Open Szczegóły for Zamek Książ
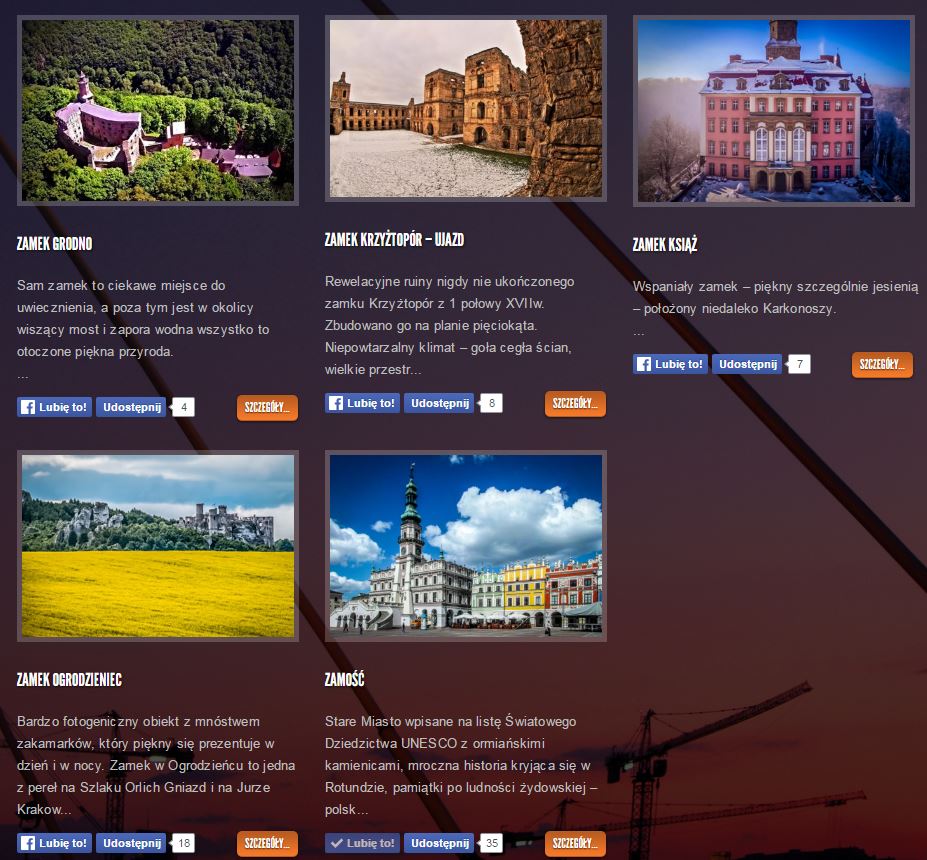This screenshot has width=927, height=860. pos(882,364)
